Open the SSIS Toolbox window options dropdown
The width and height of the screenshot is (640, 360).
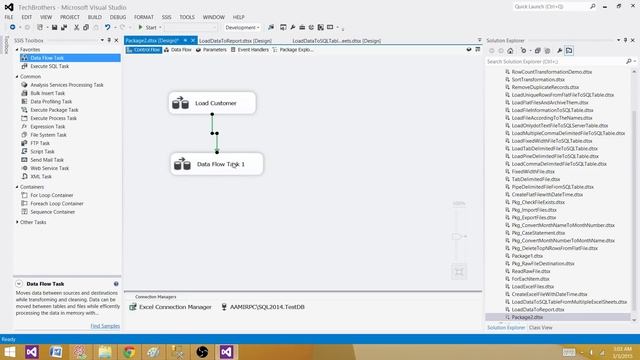pos(102,40)
